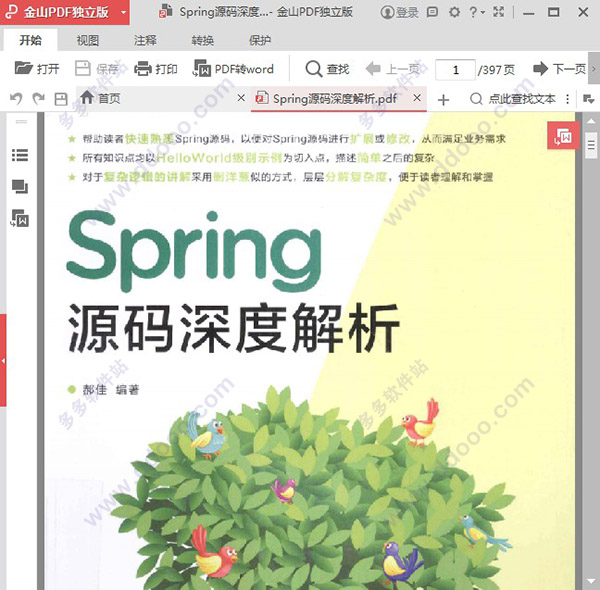Switch to the 转换 ribbon tab
This screenshot has width=600, height=590.
click(x=202, y=40)
